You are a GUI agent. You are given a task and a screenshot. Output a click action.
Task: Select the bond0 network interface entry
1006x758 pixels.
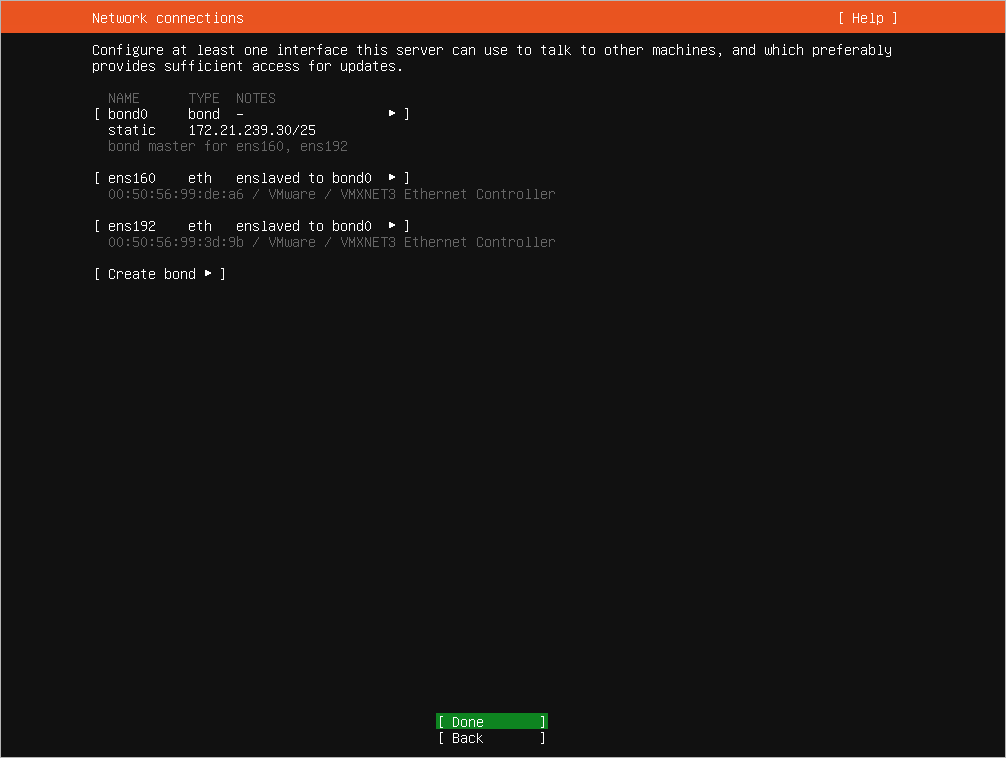(128, 113)
